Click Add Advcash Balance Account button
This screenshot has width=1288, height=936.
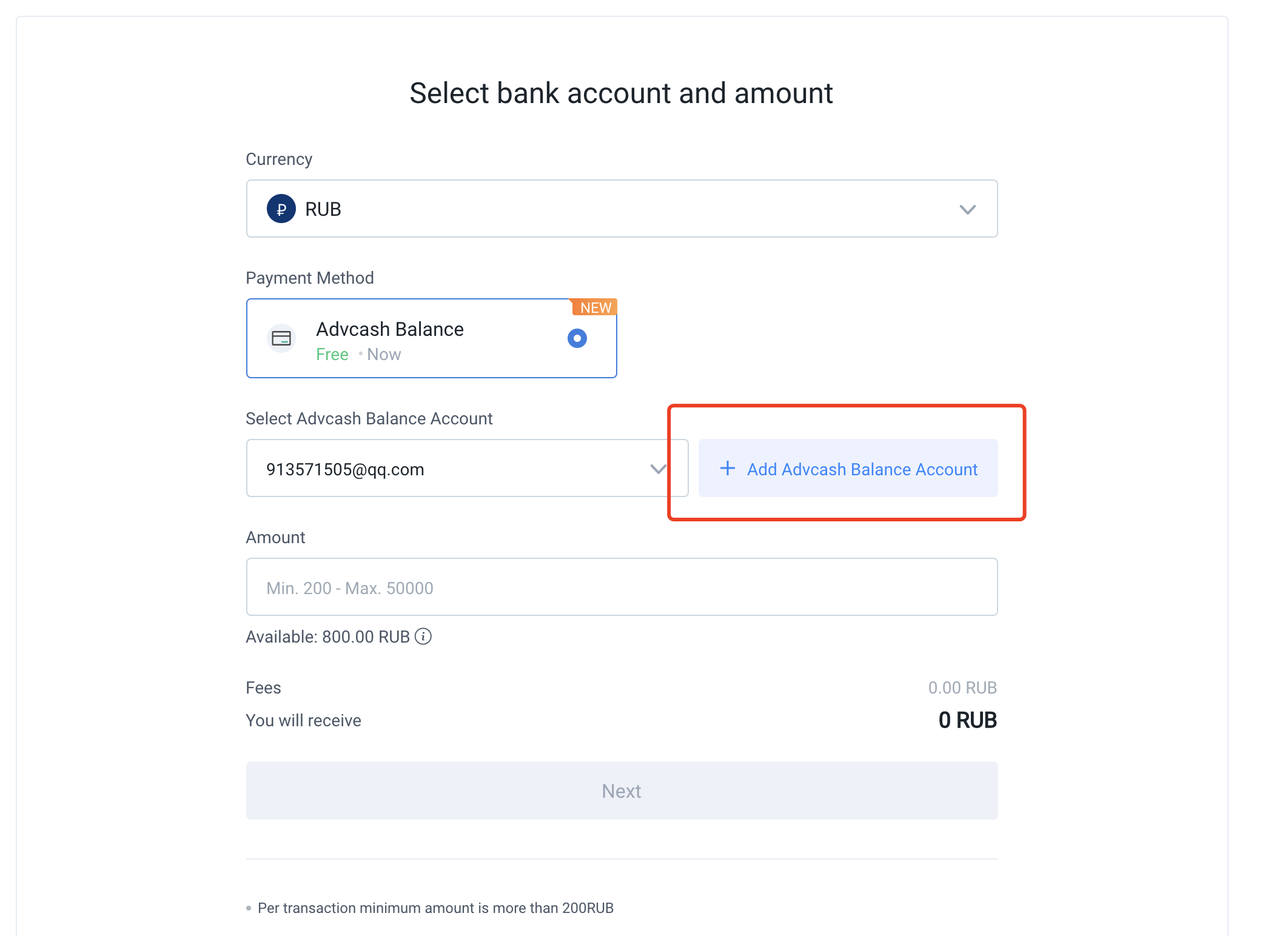pos(848,468)
